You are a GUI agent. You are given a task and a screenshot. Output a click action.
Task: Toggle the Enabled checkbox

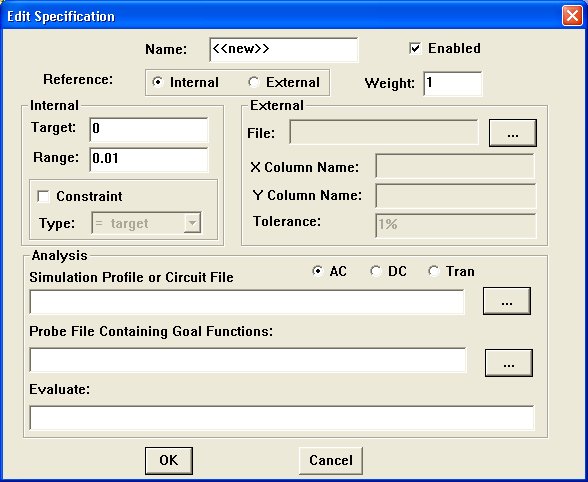click(415, 48)
